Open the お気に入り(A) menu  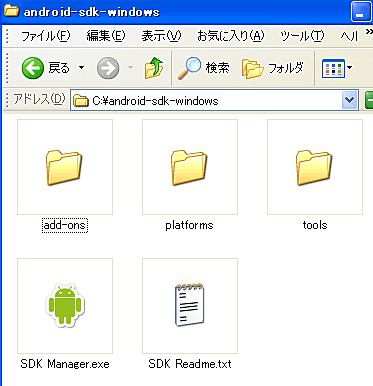(230, 36)
